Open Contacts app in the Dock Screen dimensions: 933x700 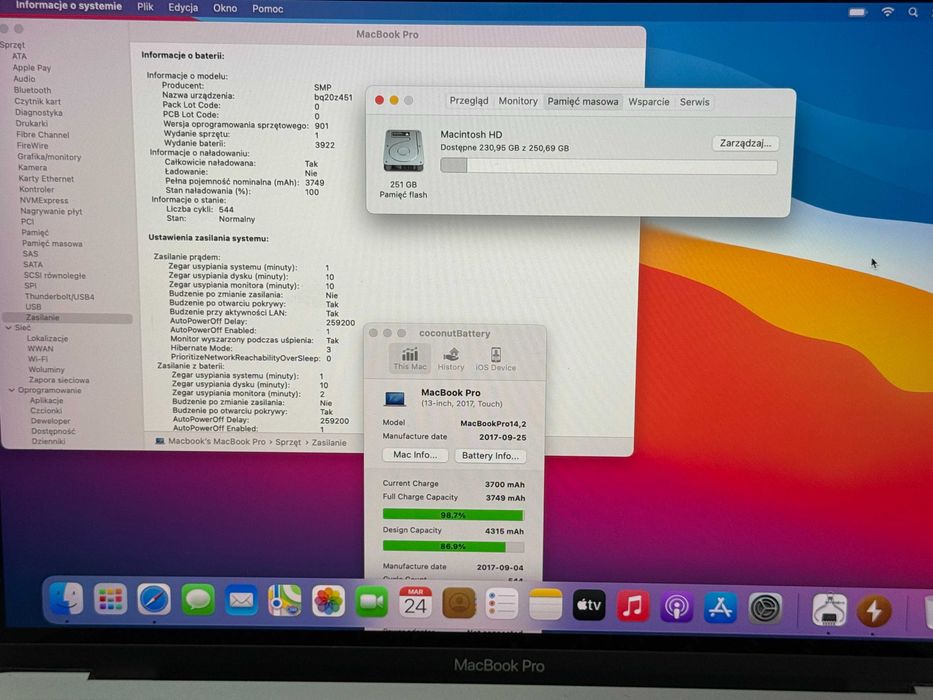pos(459,604)
